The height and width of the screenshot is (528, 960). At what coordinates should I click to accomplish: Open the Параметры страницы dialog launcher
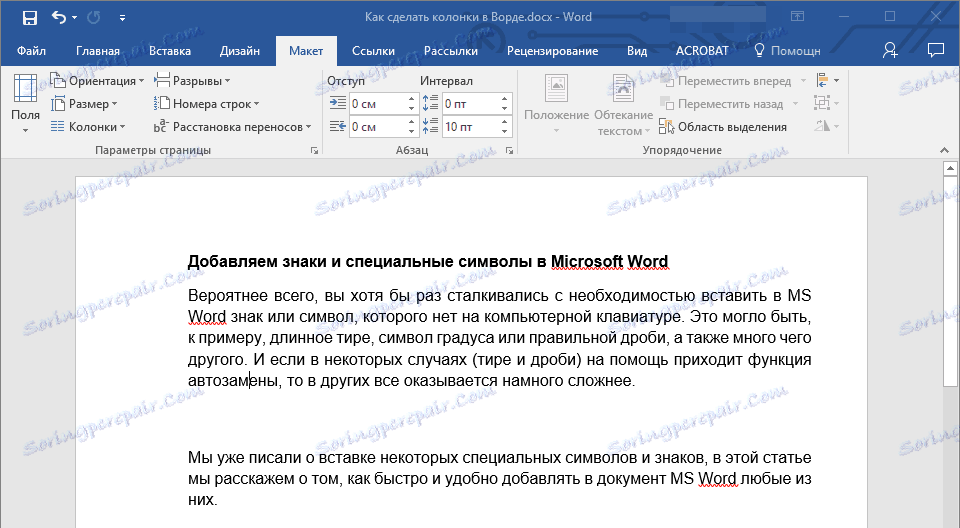[x=314, y=151]
